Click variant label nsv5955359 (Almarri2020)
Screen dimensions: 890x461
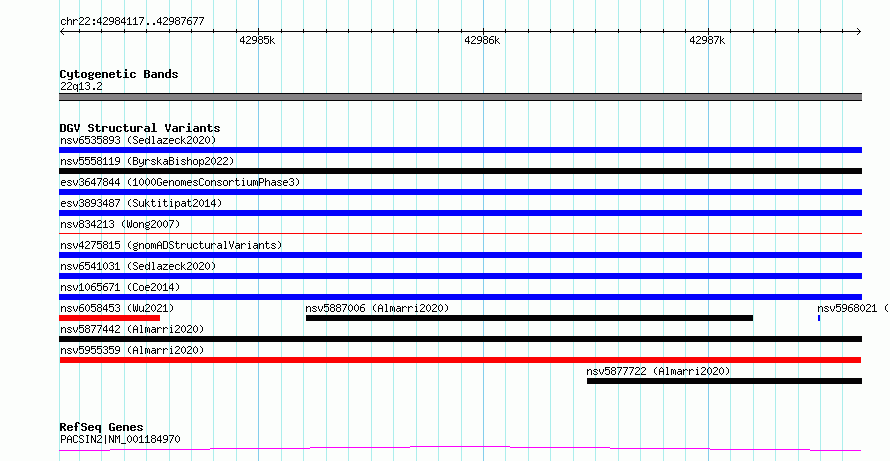[x=132, y=350]
